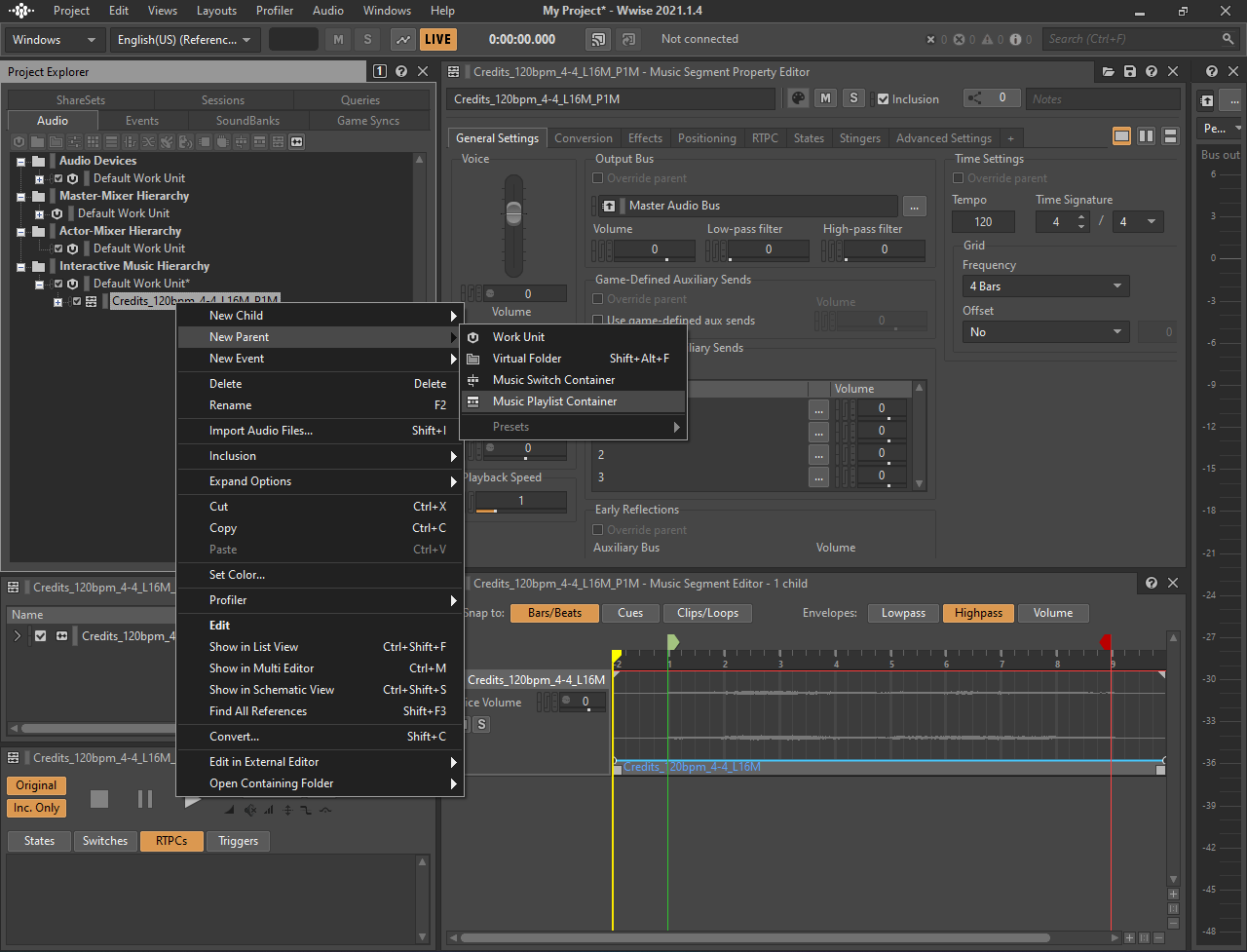The image size is (1247, 952).
Task: Enable Override parent under Early Reflections
Action: click(x=598, y=530)
